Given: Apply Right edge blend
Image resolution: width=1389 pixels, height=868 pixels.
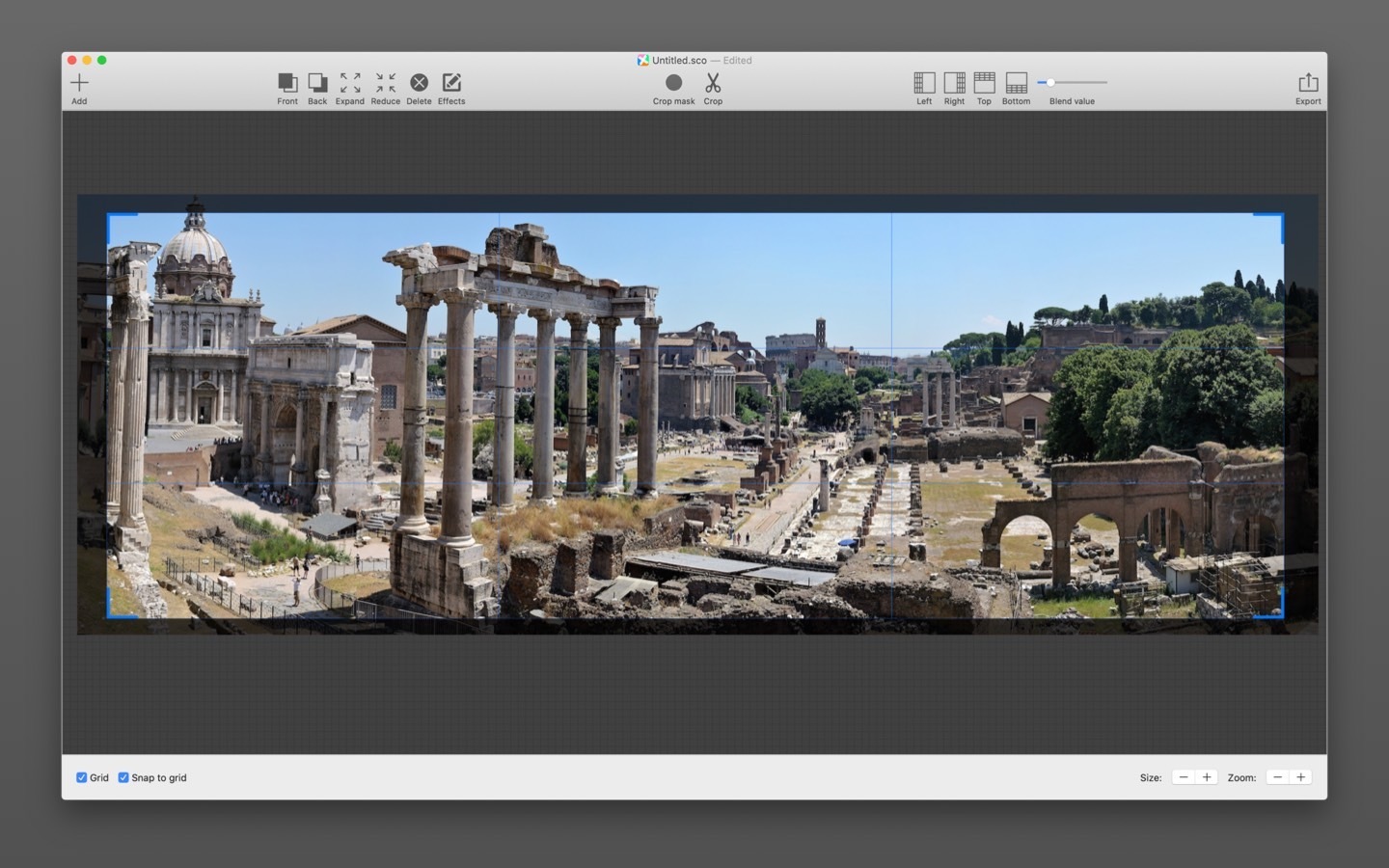Looking at the screenshot, I should (954, 83).
